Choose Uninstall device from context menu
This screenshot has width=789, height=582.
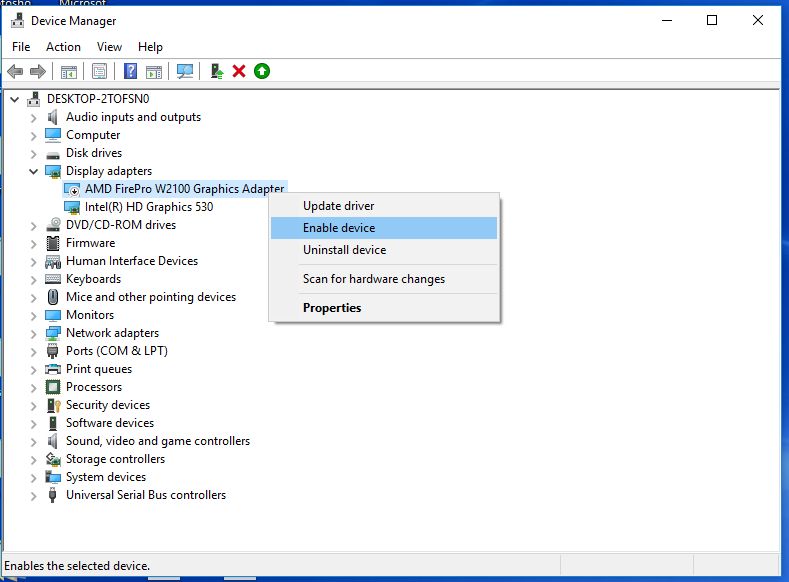pos(384,250)
